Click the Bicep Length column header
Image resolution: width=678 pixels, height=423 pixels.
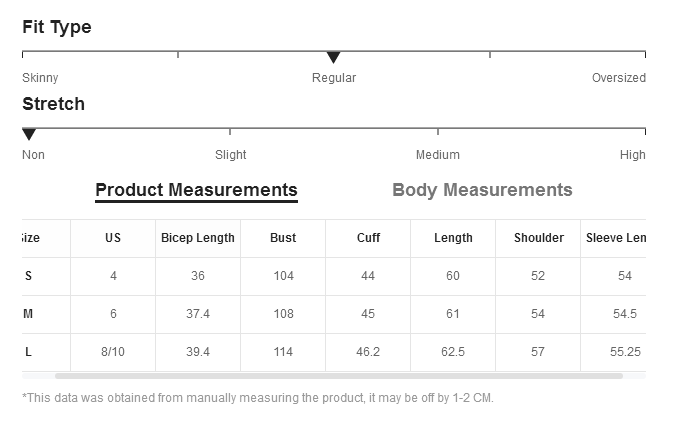(198, 238)
